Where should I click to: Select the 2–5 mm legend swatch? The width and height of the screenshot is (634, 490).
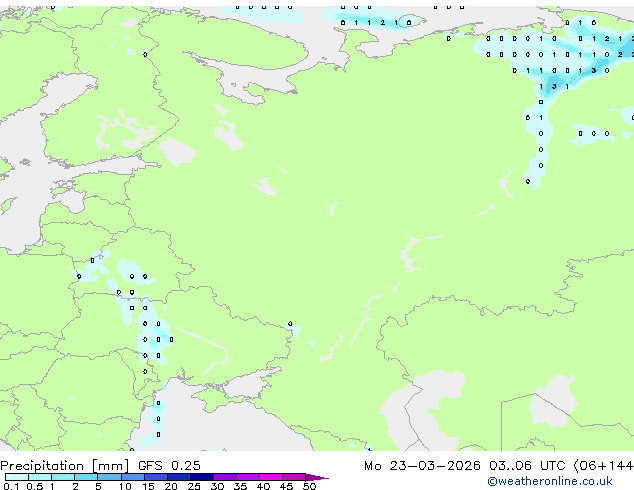click(86, 477)
